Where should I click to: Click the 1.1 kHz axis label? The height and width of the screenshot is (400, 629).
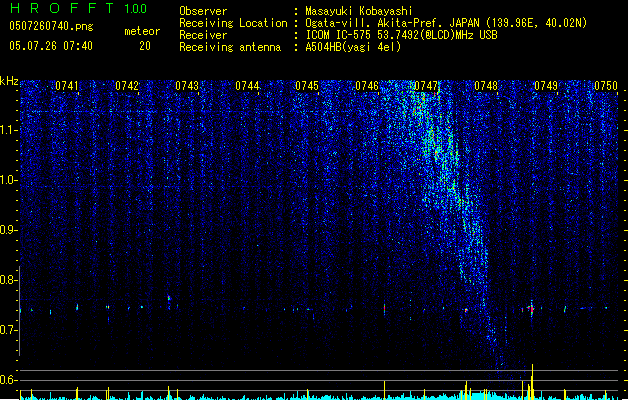click(9, 130)
